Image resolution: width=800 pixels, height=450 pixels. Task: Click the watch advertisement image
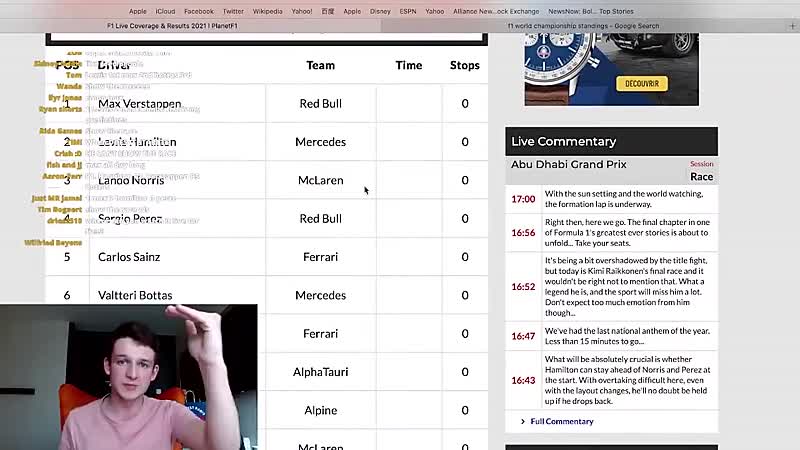pyautogui.click(x=611, y=55)
